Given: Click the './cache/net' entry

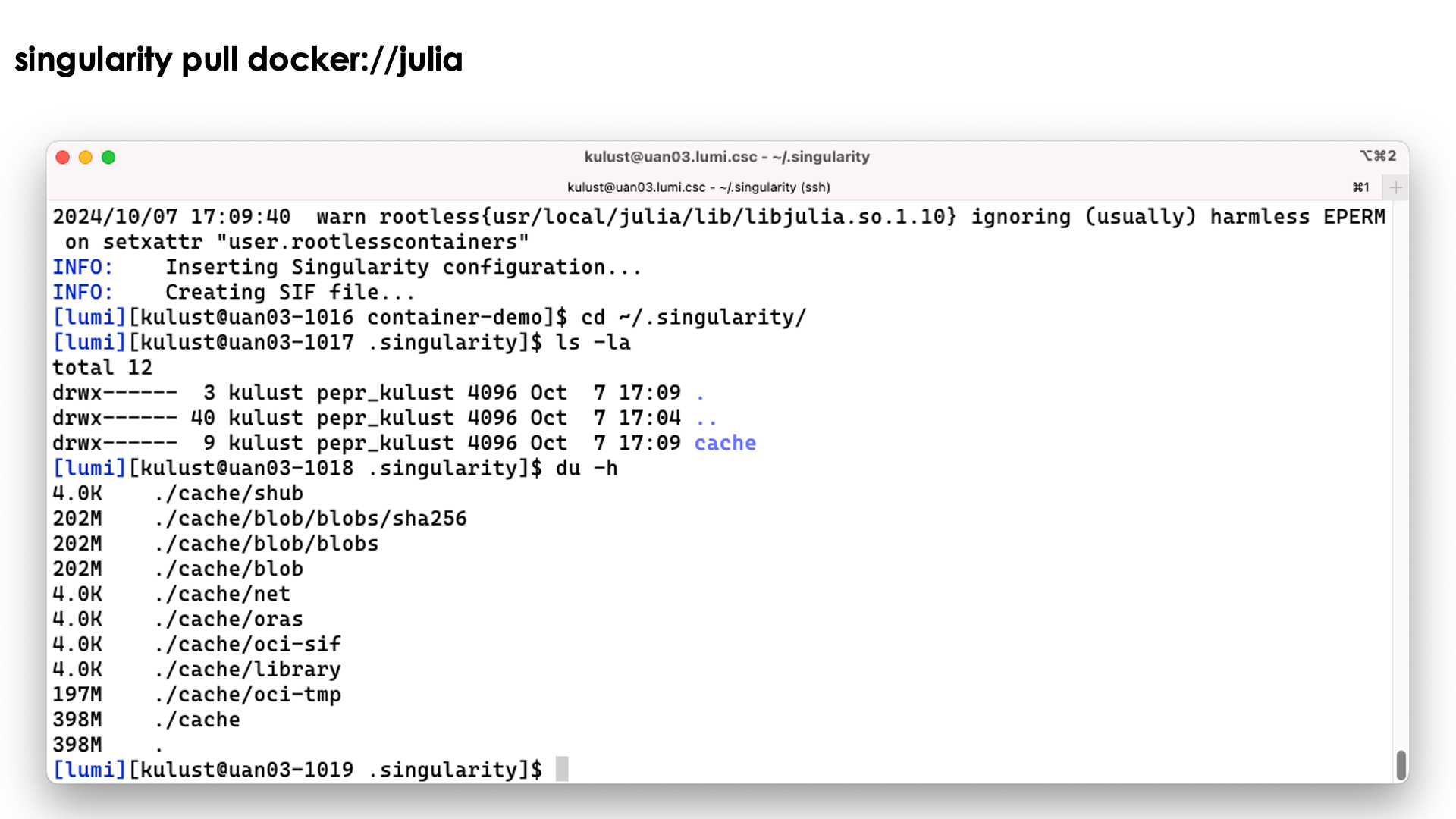Looking at the screenshot, I should 222,594.
